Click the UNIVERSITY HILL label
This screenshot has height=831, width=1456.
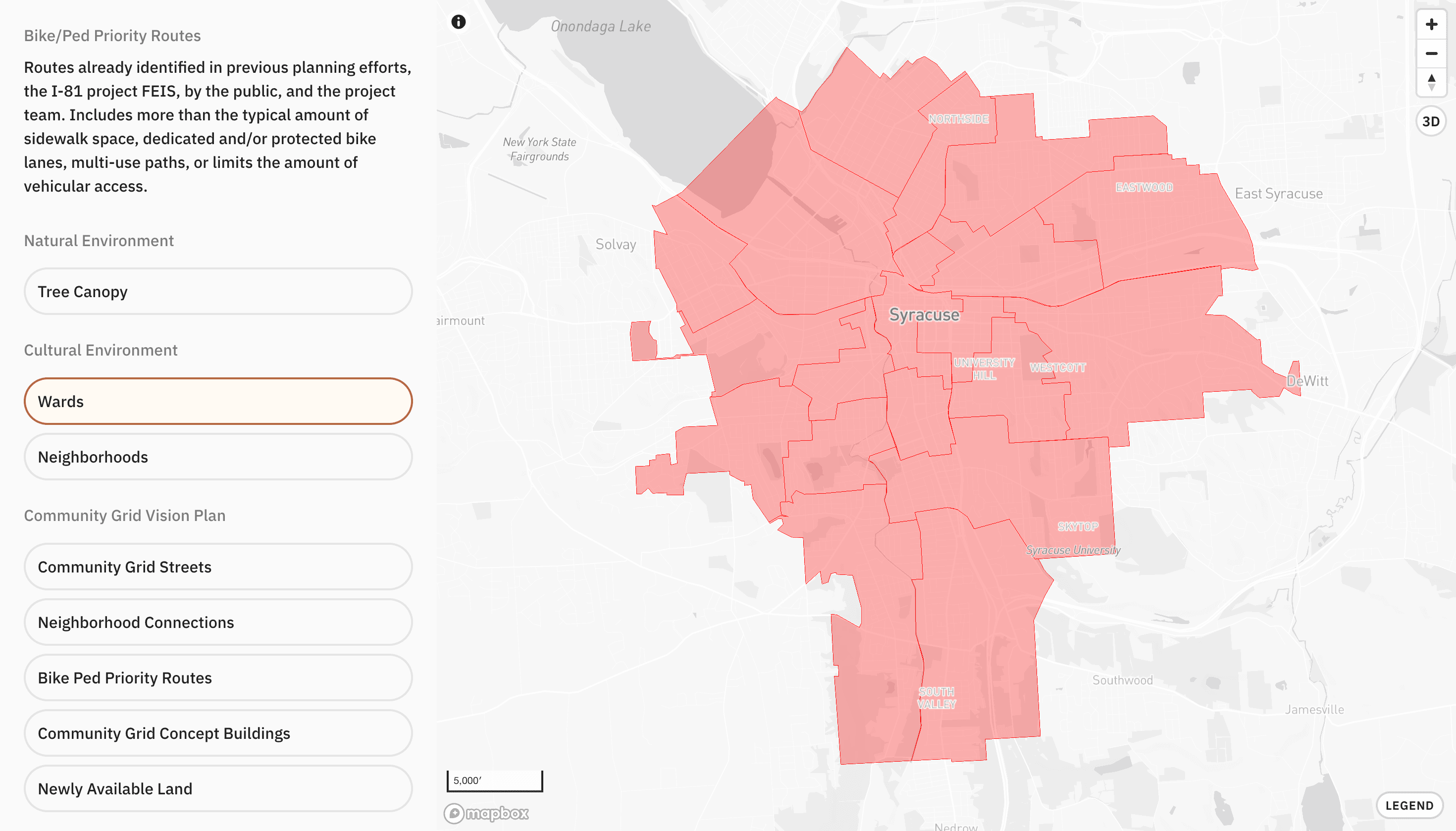pos(984,369)
